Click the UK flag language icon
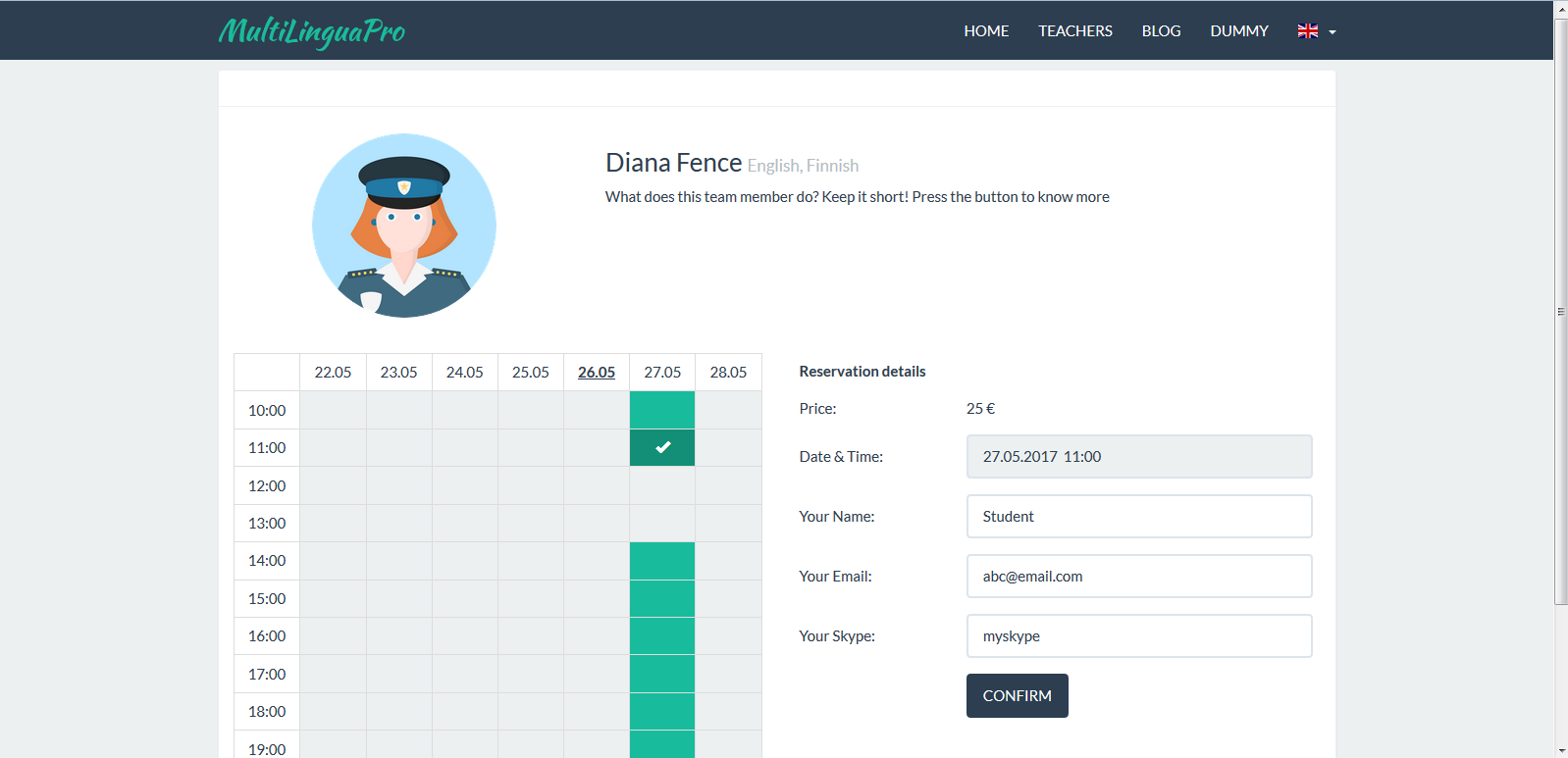1568x758 pixels. (x=1307, y=31)
